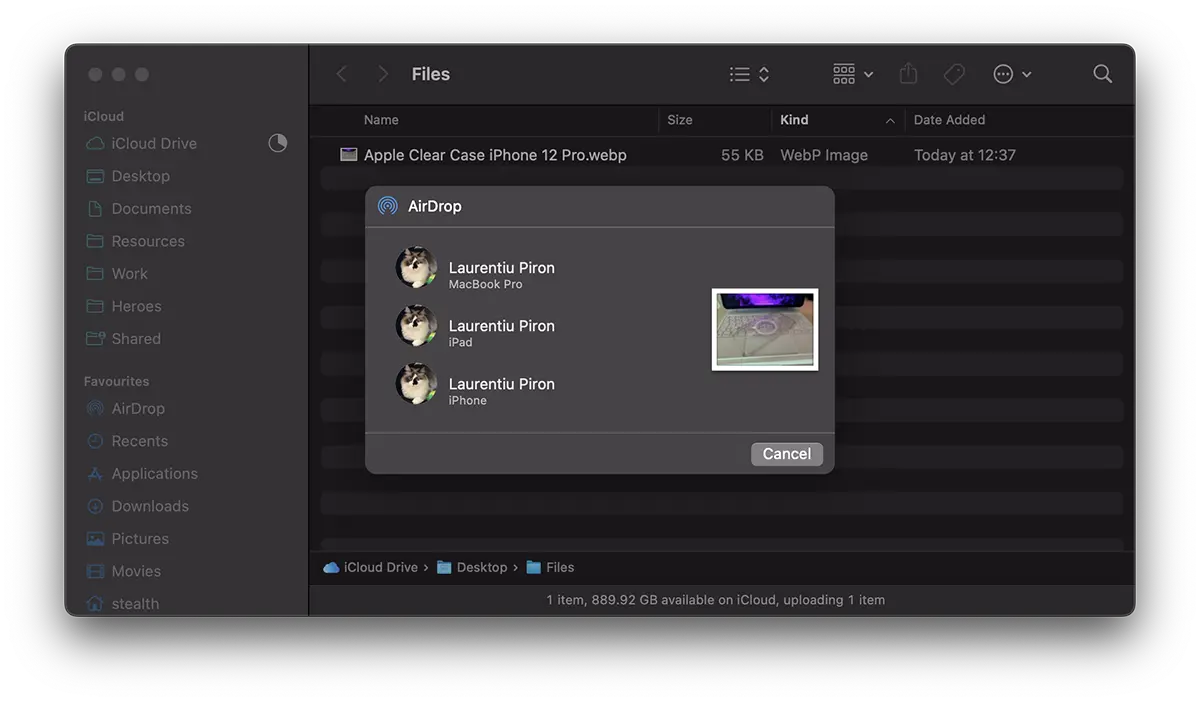Viewport: 1200px width, 702px height.
Task: Click the 55 KB size cell
Action: click(742, 155)
